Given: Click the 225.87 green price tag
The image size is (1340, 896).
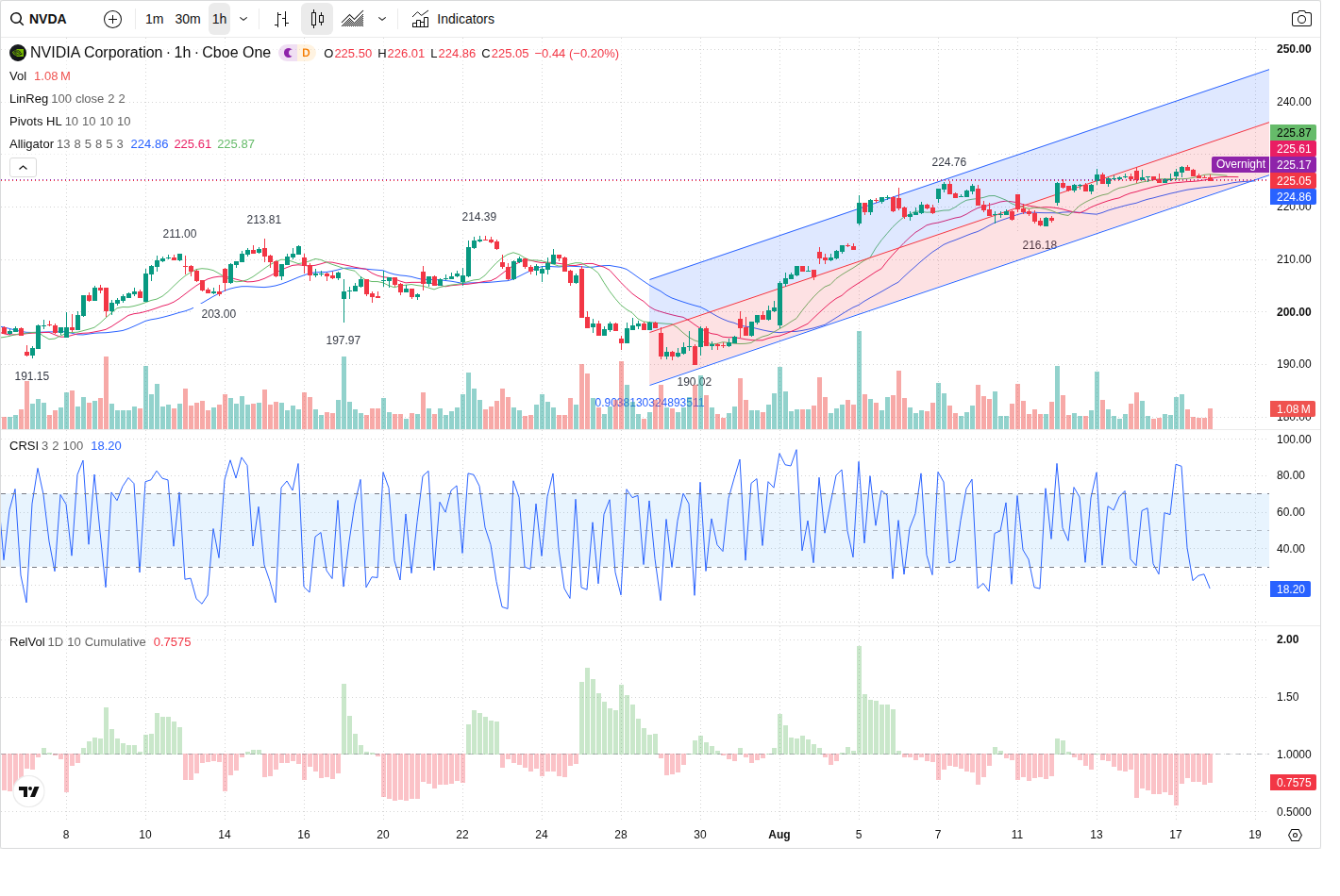Looking at the screenshot, I should click(1294, 133).
